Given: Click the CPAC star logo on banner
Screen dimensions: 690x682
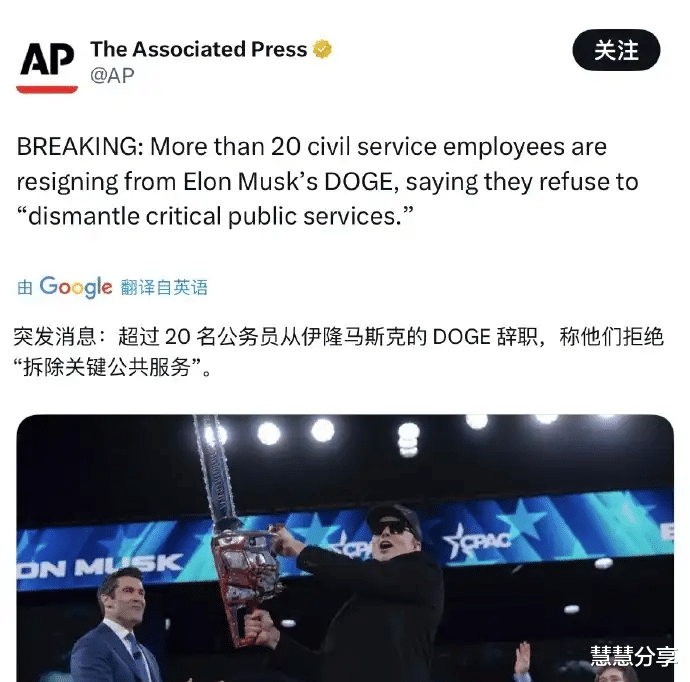Looking at the screenshot, I should pyautogui.click(x=478, y=541).
